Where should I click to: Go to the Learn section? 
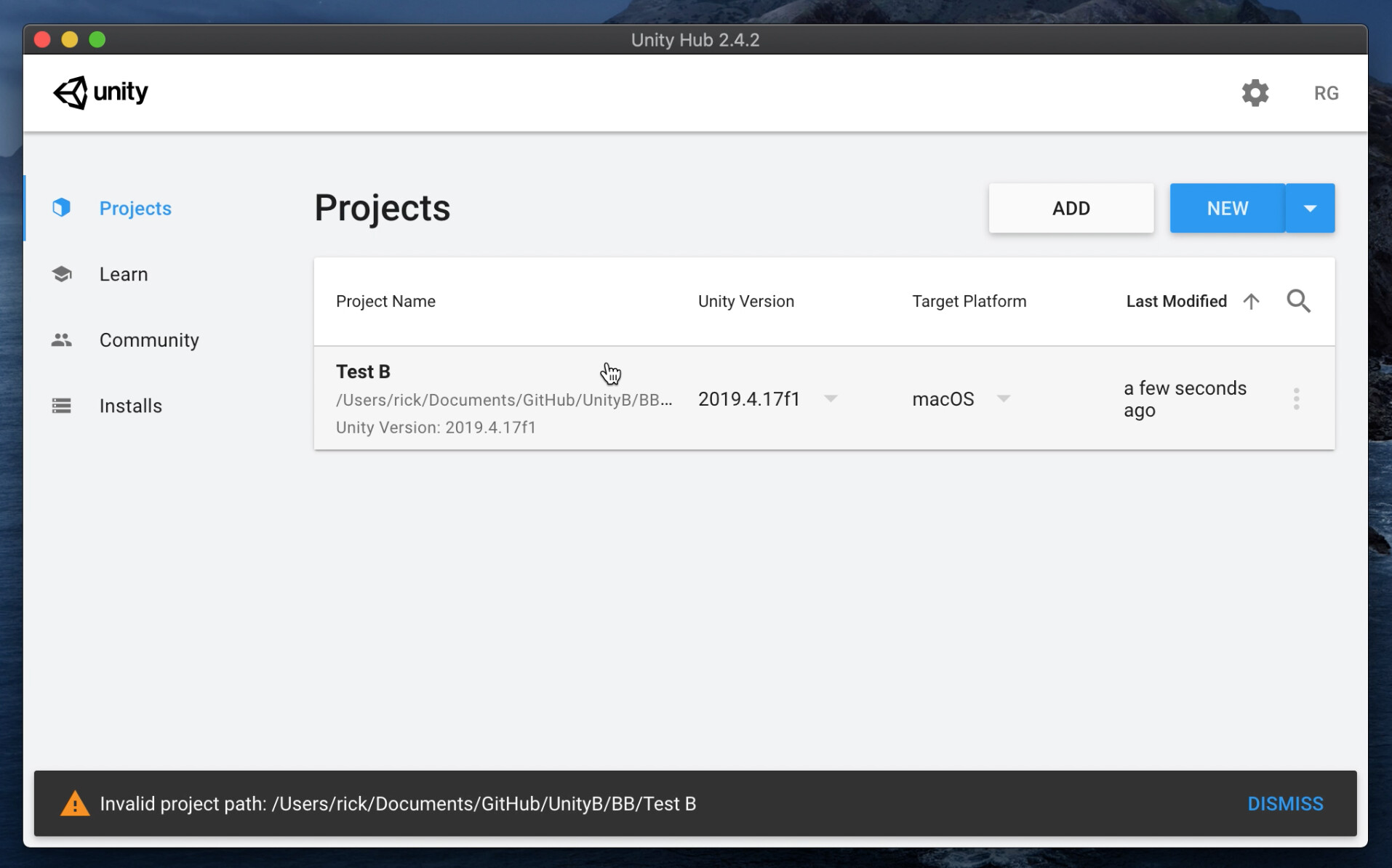point(124,274)
